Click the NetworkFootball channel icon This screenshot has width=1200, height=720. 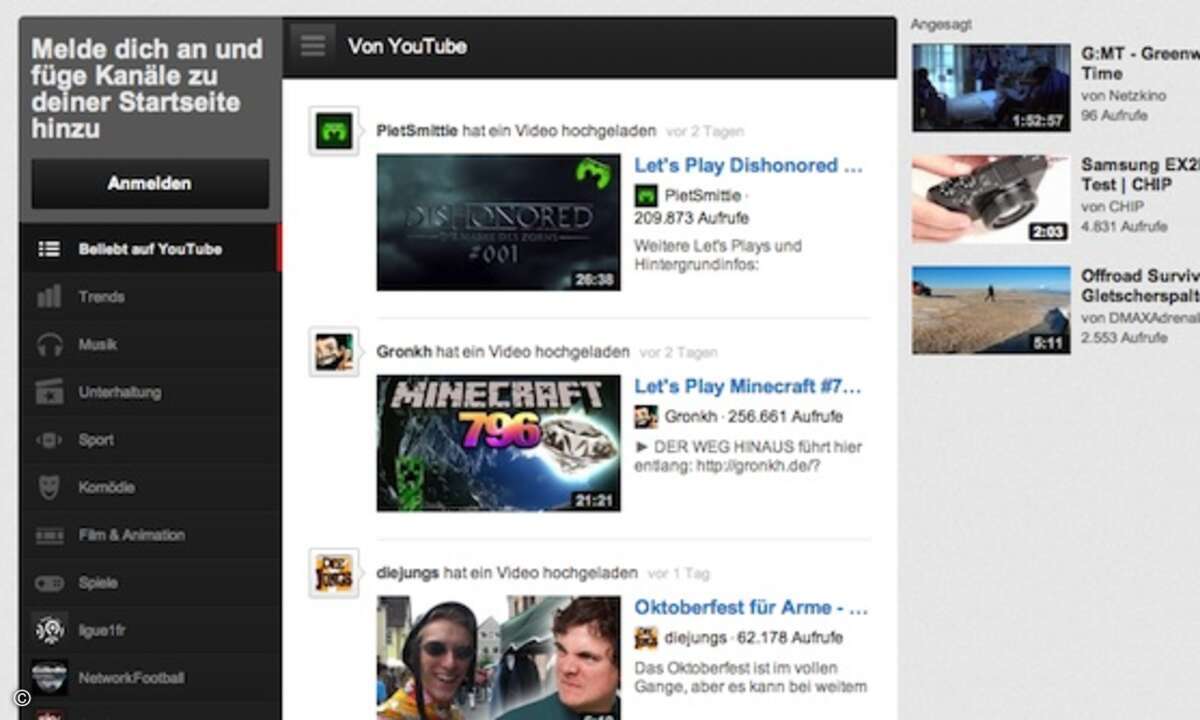(49, 677)
